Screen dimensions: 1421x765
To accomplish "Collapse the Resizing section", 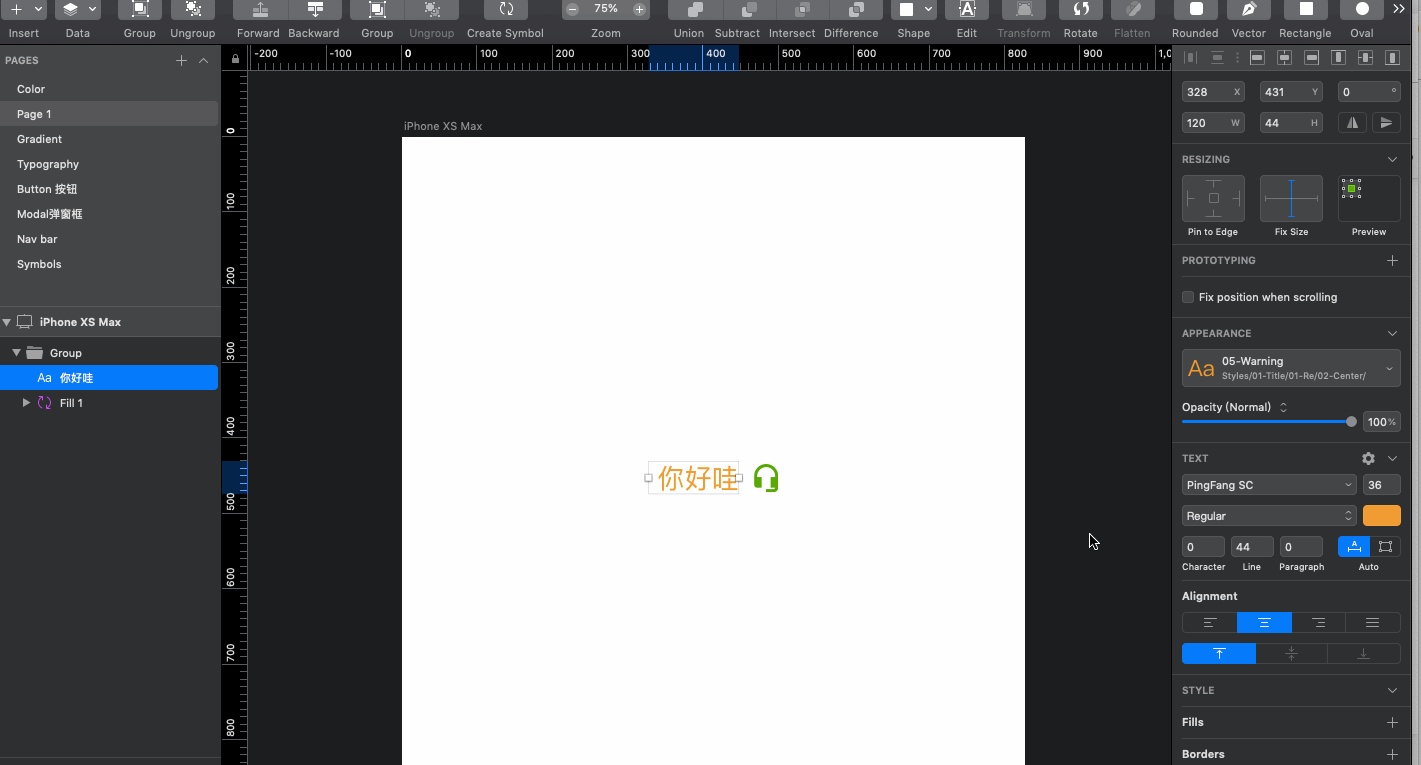I will click(1392, 160).
